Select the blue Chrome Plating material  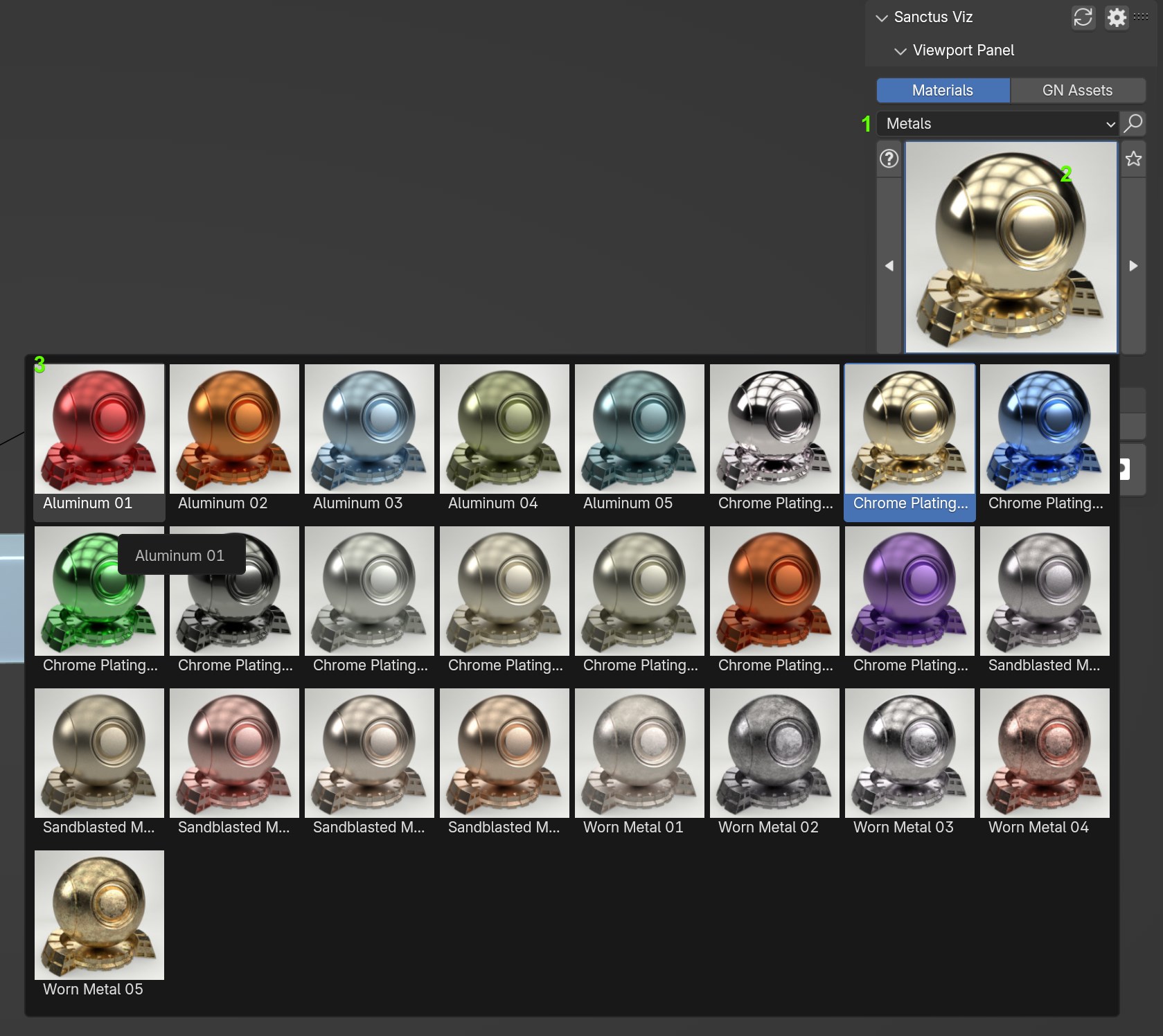pyautogui.click(x=1045, y=429)
